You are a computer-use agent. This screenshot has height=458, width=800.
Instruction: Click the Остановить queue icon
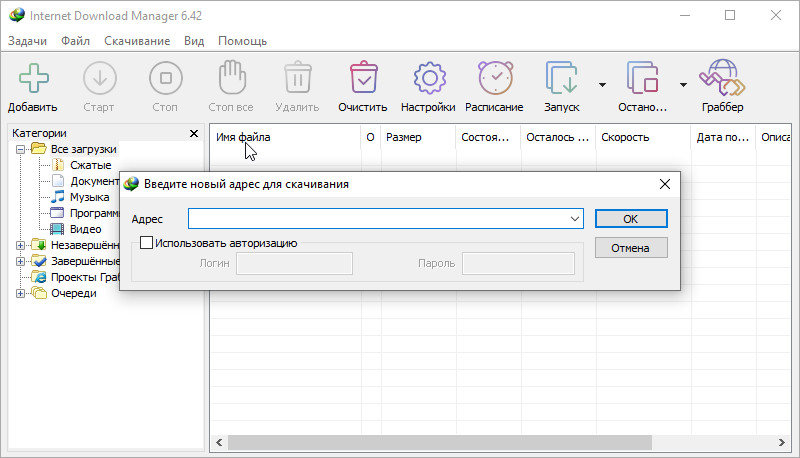(x=641, y=79)
